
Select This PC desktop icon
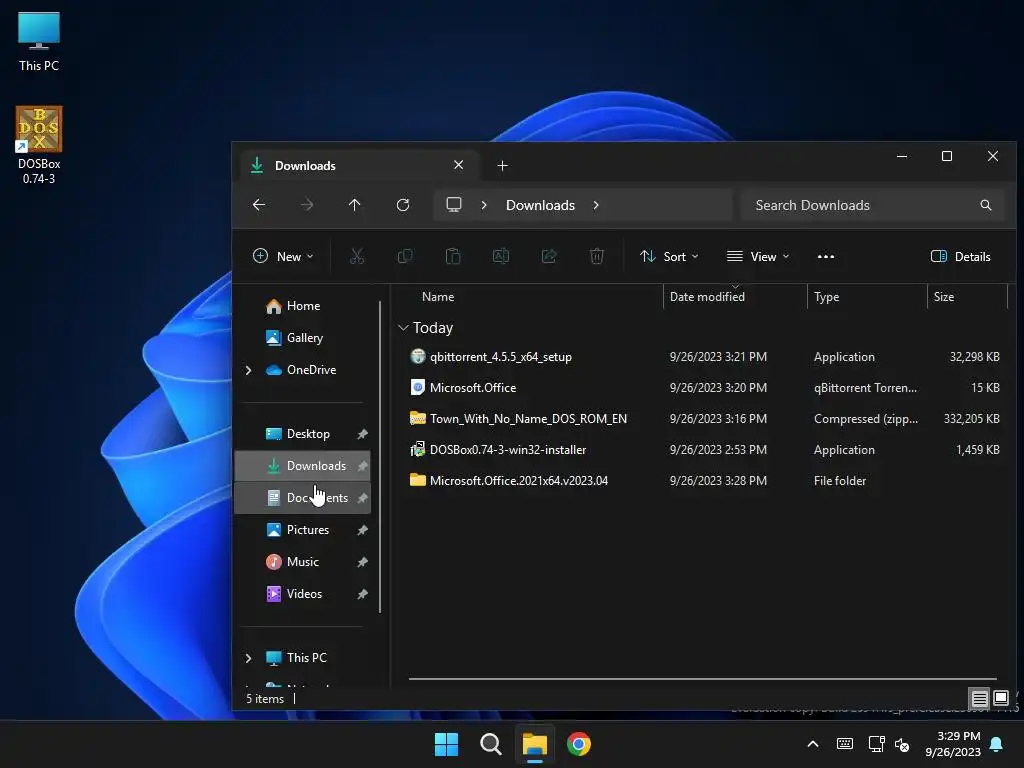(x=39, y=42)
